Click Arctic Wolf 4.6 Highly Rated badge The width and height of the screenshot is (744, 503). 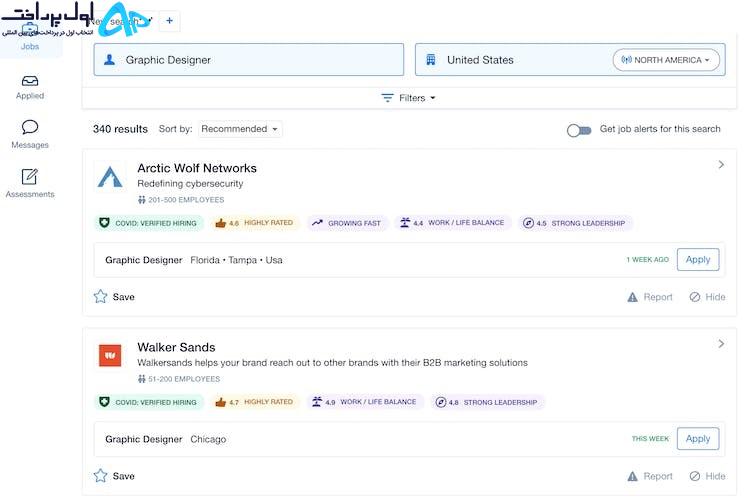coord(254,223)
